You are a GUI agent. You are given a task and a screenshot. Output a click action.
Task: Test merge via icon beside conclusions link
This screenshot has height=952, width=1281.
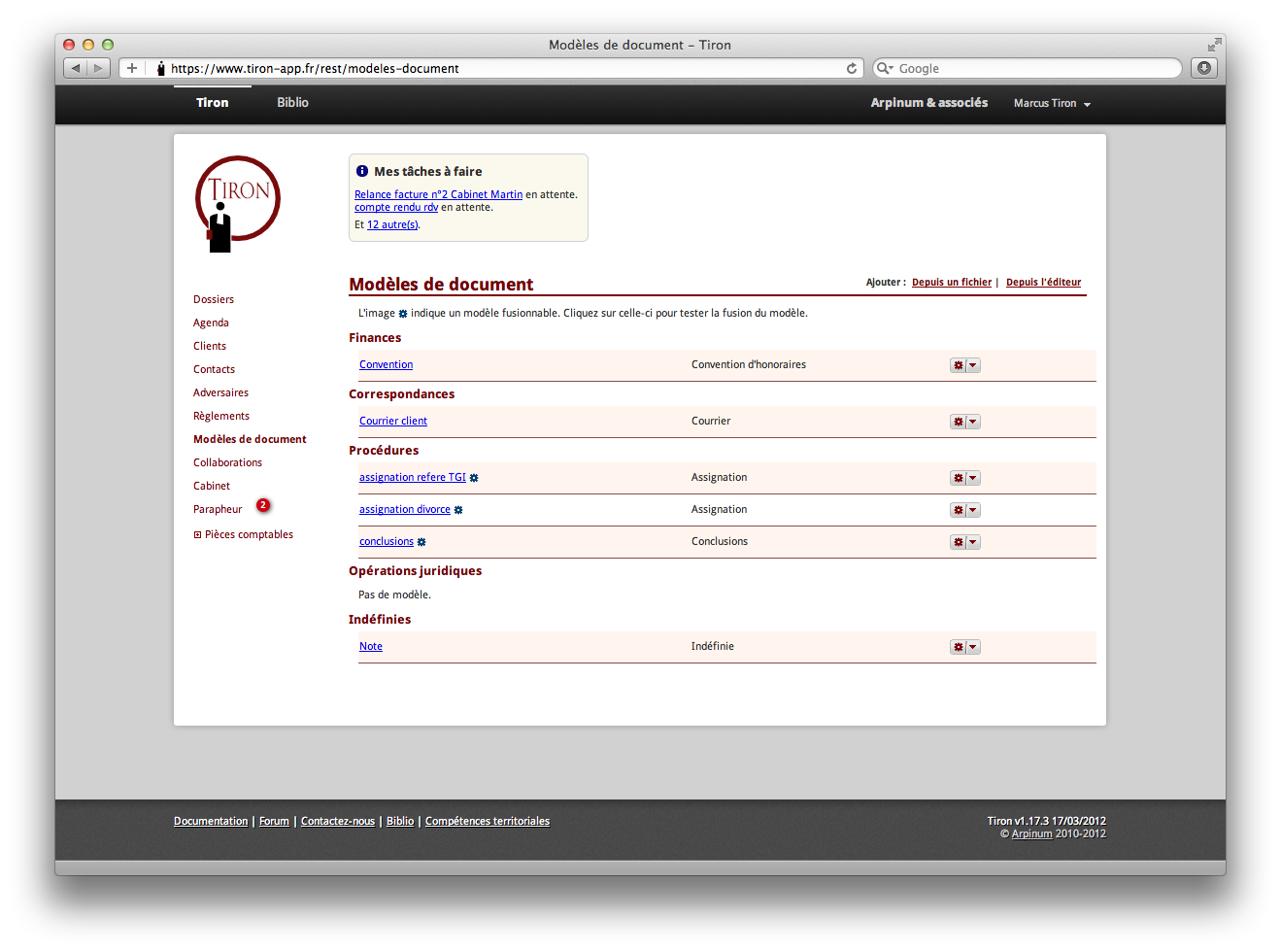click(421, 542)
